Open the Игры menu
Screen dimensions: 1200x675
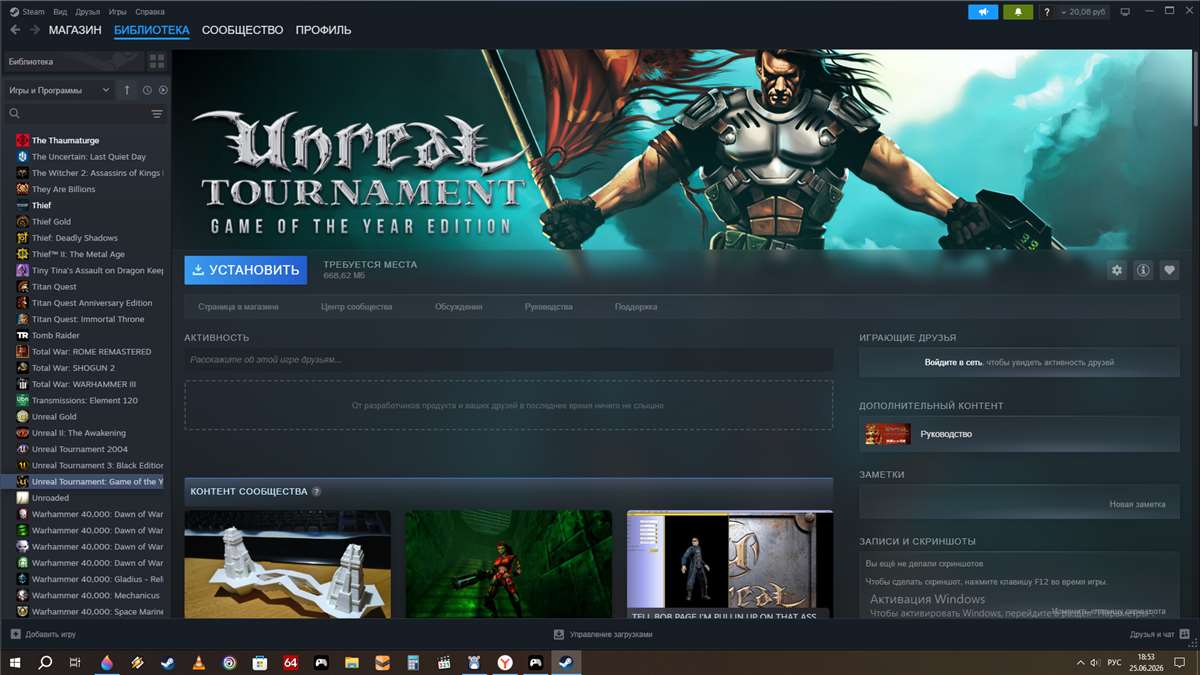click(x=117, y=12)
